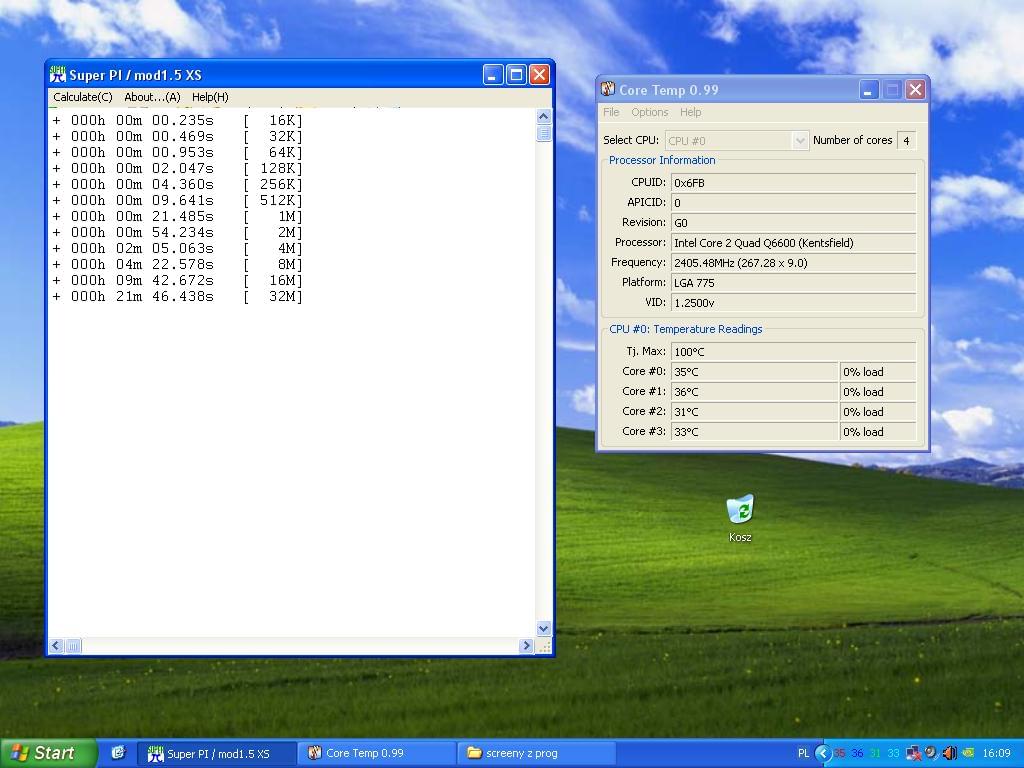Click the volume speaker tray icon
This screenshot has height=768, width=1024.
click(949, 753)
